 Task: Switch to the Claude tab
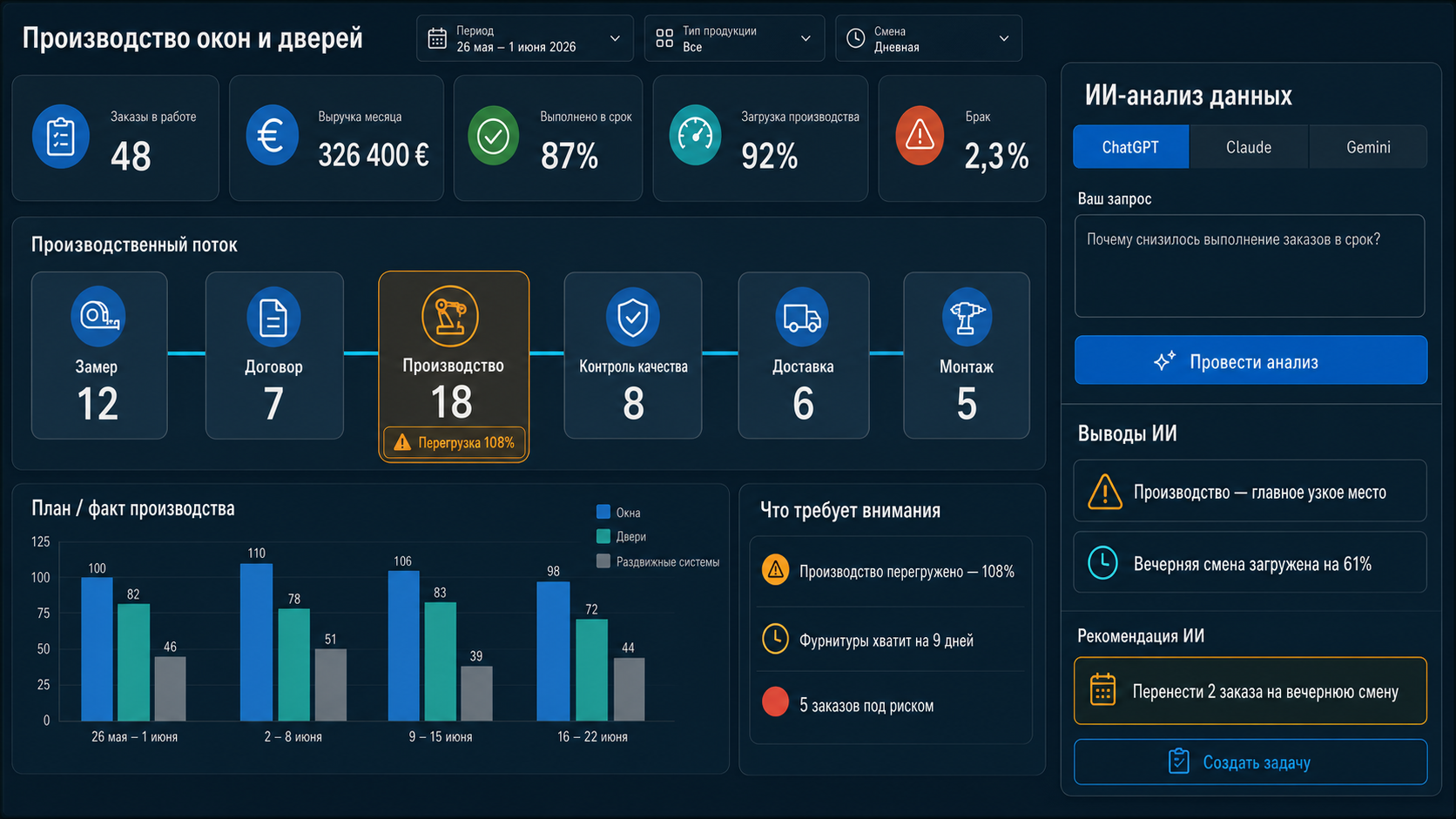tap(1249, 147)
